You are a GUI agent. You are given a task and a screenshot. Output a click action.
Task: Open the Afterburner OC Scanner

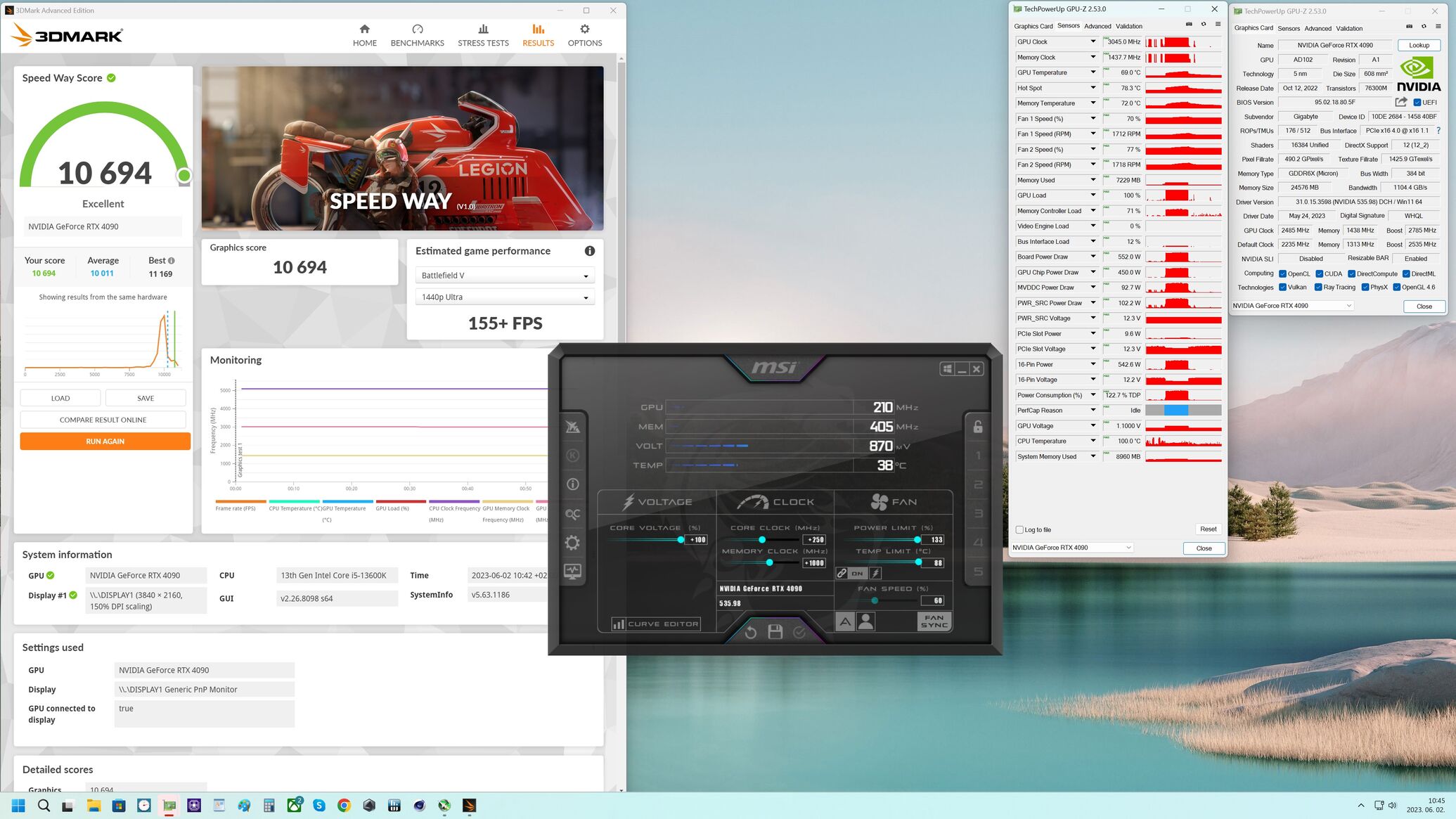pos(572,514)
